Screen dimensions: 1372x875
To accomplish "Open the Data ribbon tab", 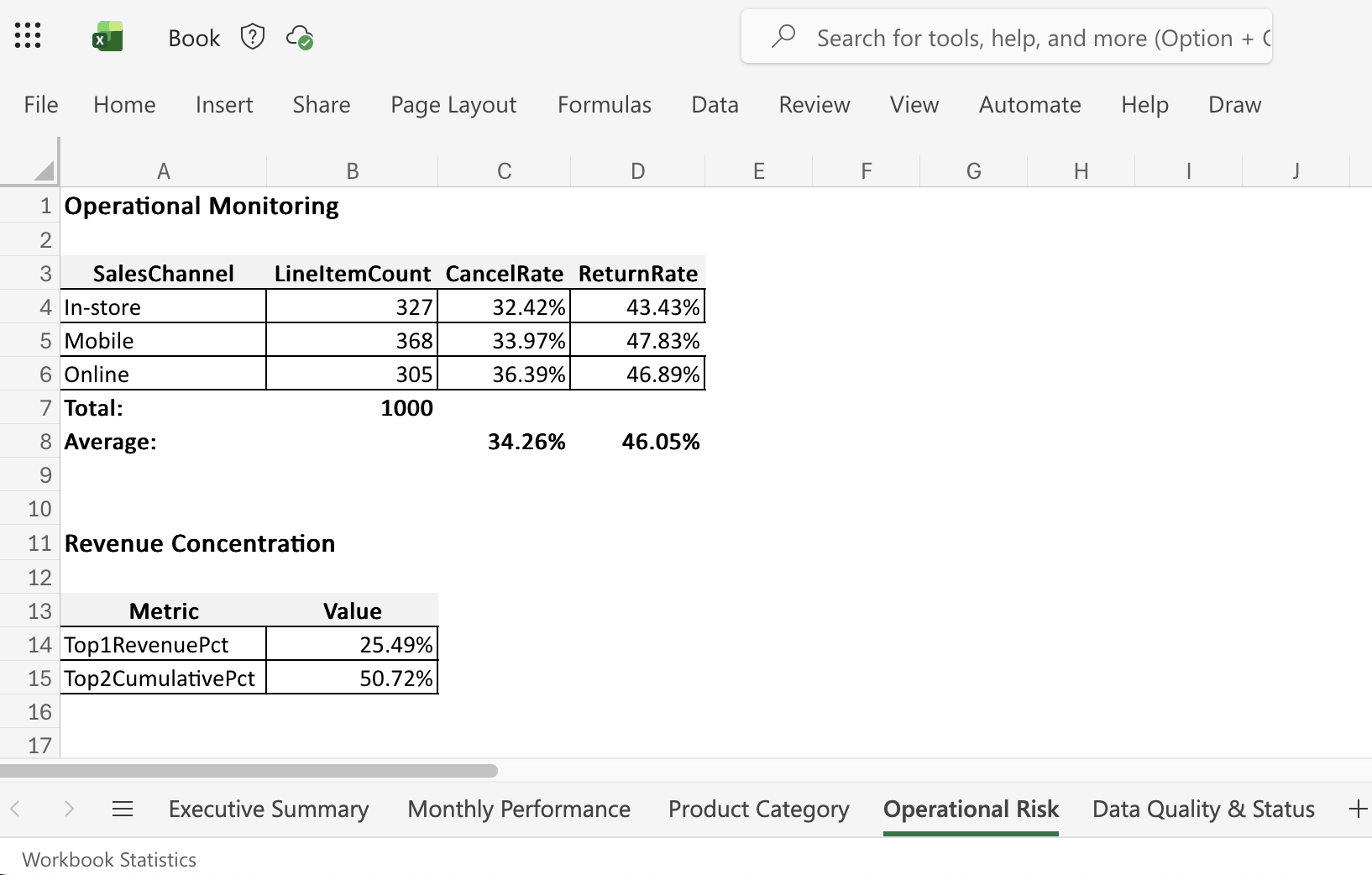I will tap(715, 104).
